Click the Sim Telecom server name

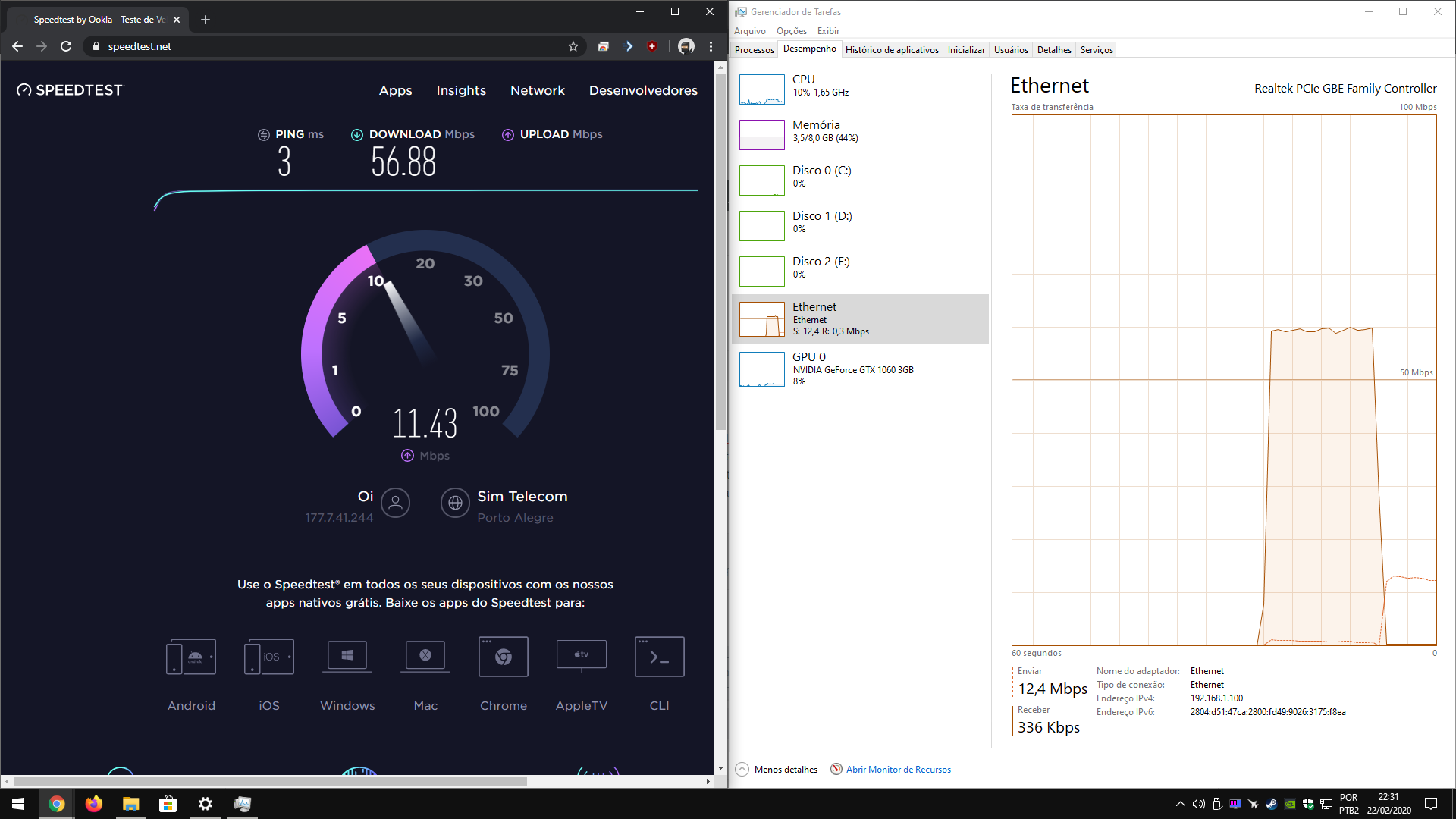[x=522, y=496]
